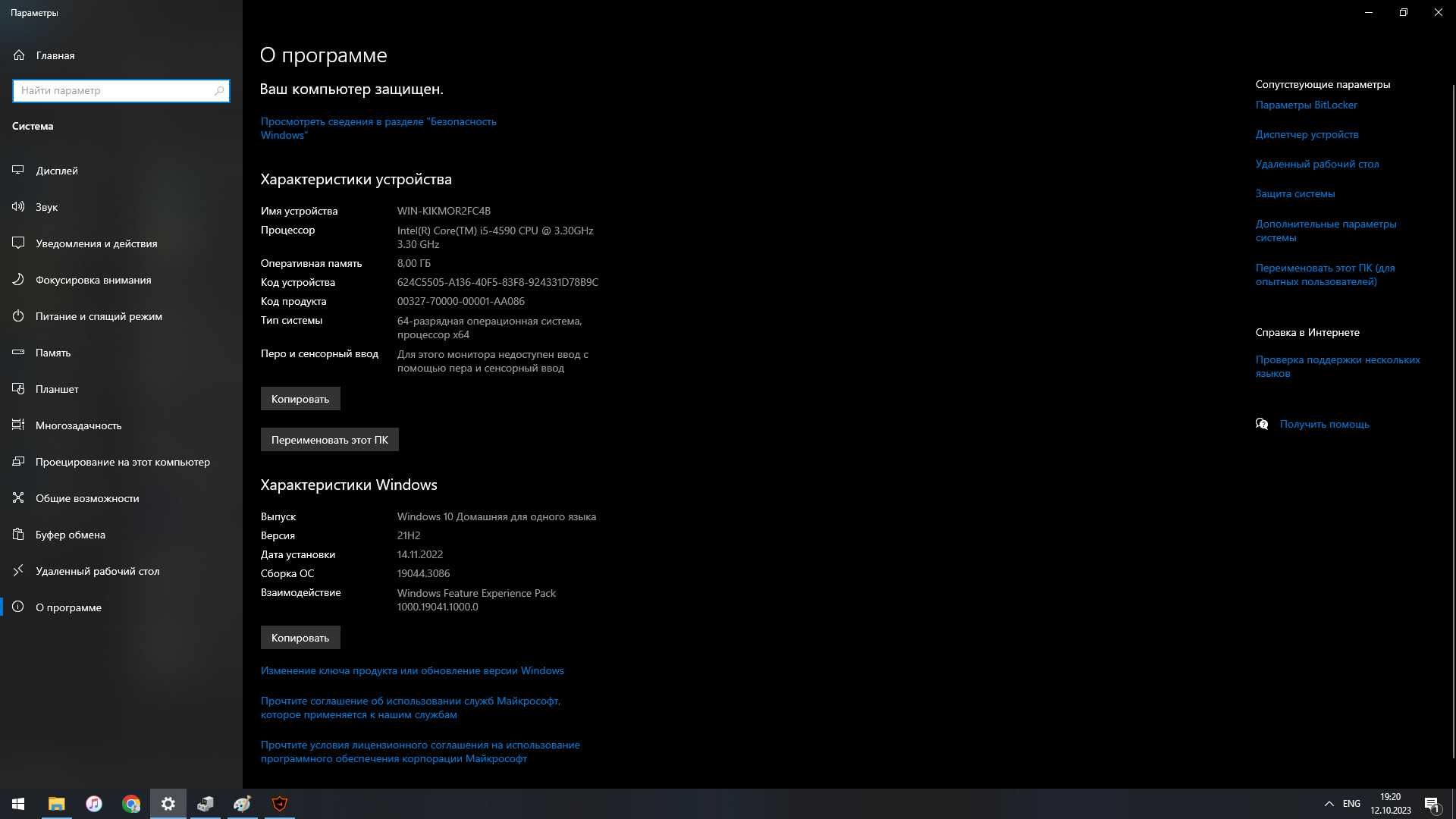
Task: Click the right-edge vertical scrollbar
Action: (x=1452, y=421)
